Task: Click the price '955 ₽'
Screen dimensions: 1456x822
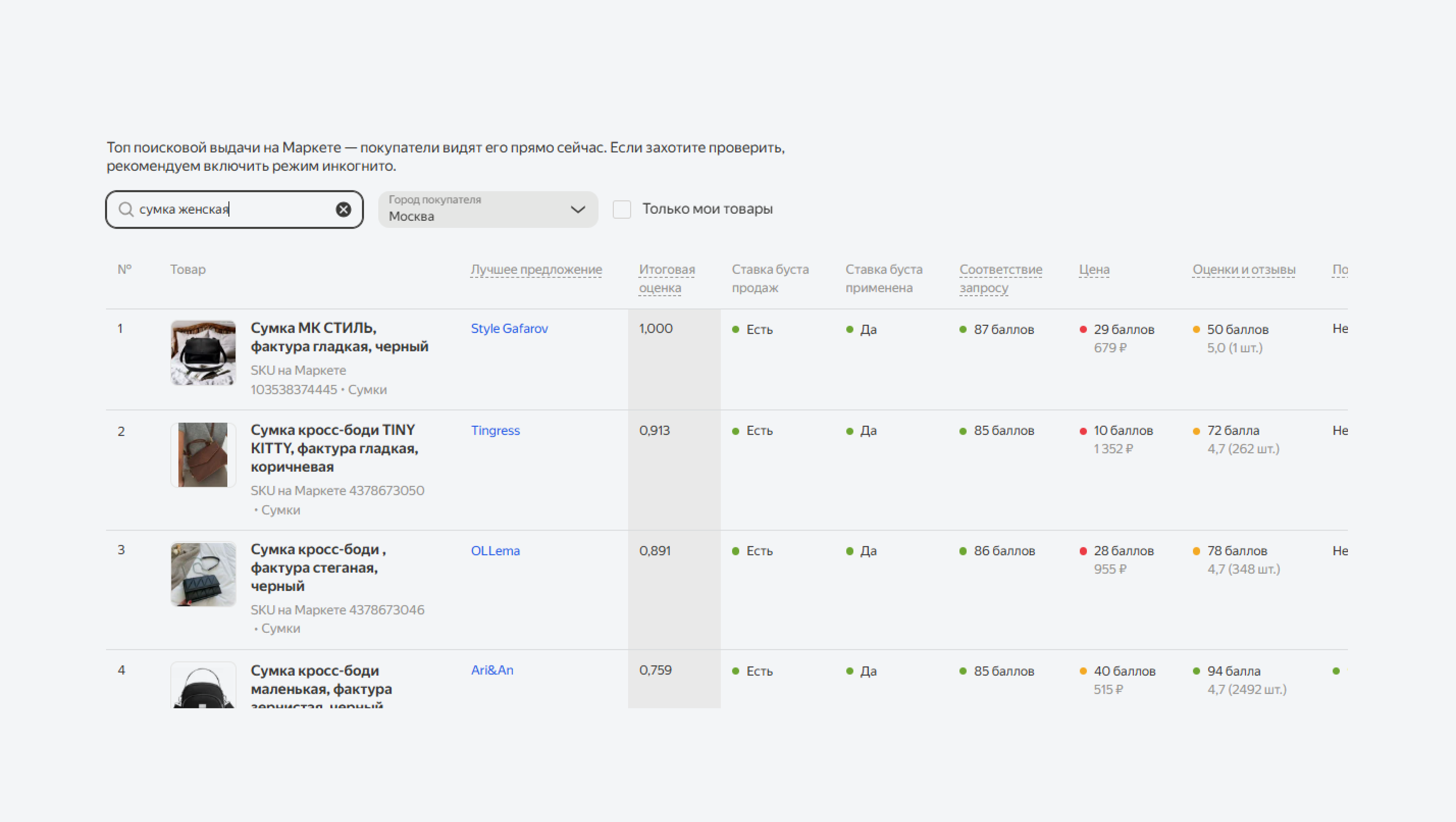Action: pos(1110,569)
